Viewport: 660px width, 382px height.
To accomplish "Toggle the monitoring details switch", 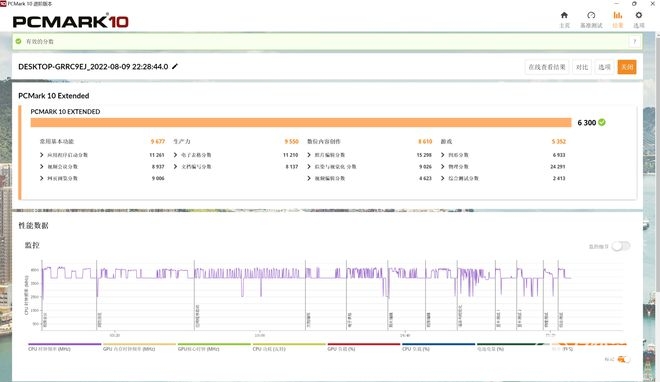I will (x=621, y=246).
